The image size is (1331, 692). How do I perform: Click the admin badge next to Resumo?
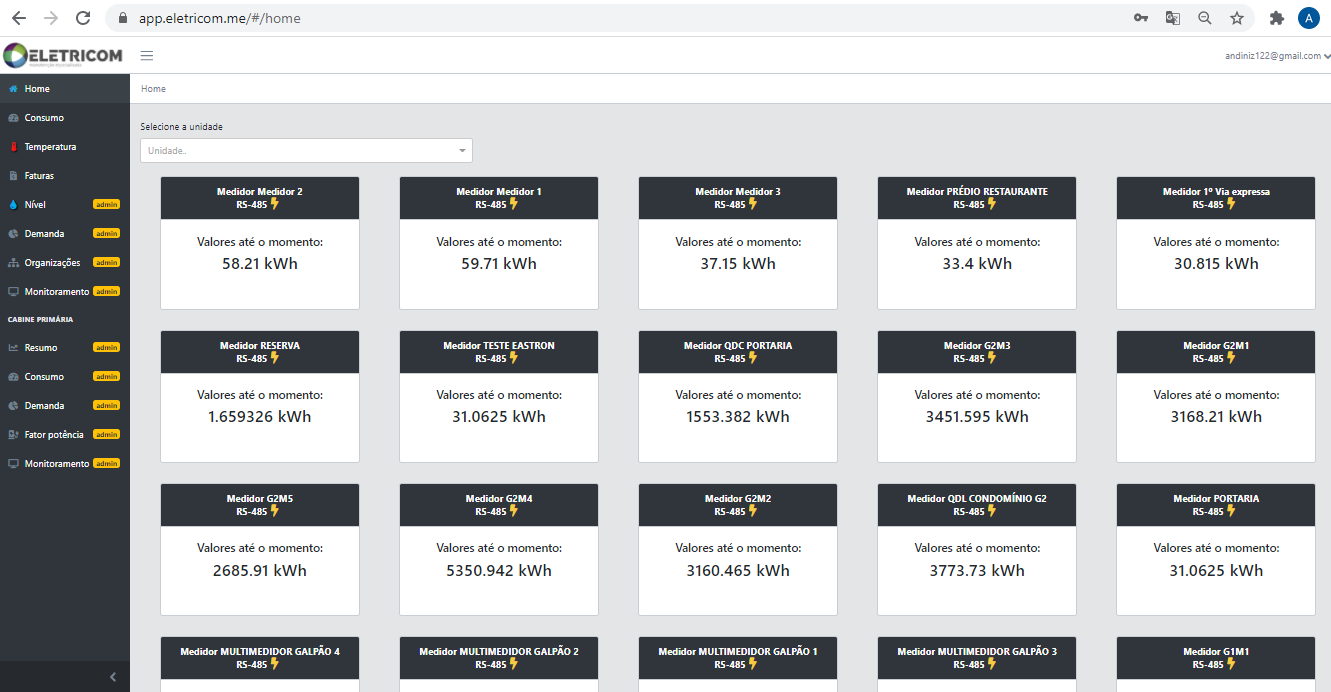click(x=106, y=347)
